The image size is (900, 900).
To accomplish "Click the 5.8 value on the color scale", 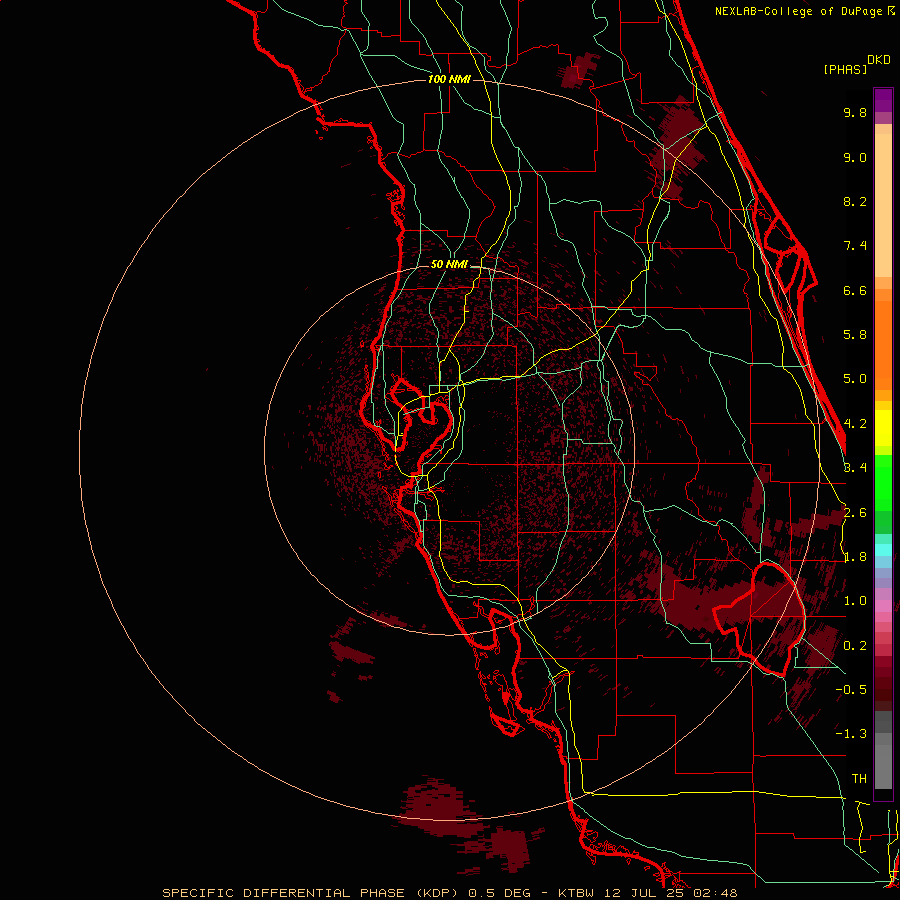I will tap(855, 335).
